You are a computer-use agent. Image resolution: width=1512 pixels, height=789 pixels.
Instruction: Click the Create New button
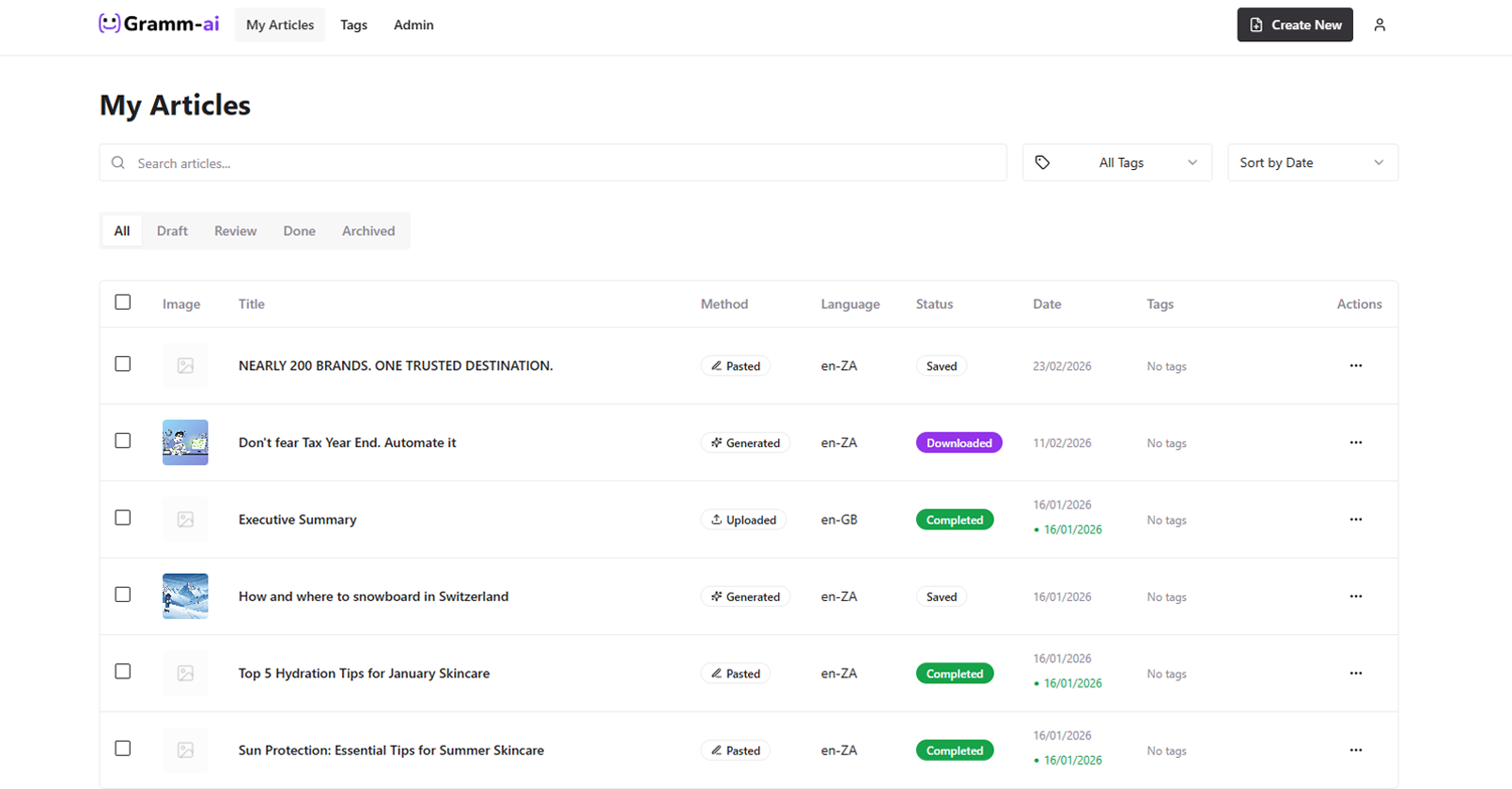pos(1295,25)
